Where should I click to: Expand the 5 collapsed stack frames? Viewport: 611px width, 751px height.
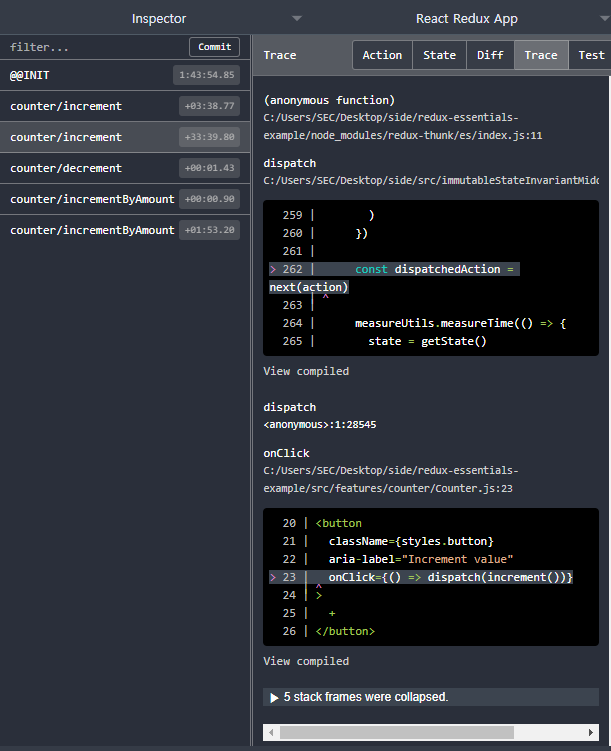coord(430,697)
